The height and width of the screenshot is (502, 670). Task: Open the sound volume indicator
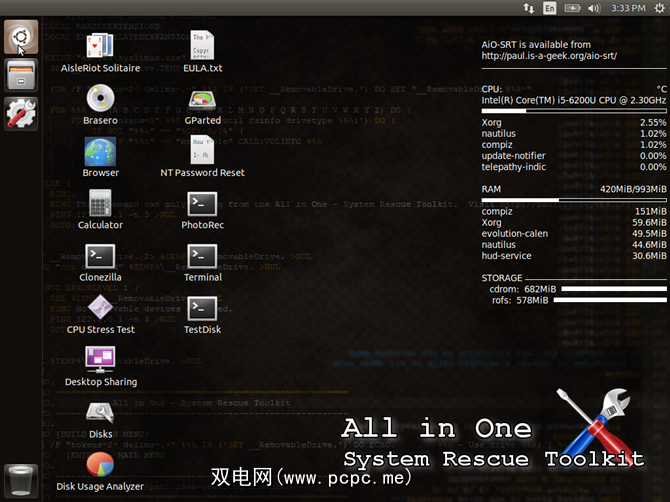[594, 8]
